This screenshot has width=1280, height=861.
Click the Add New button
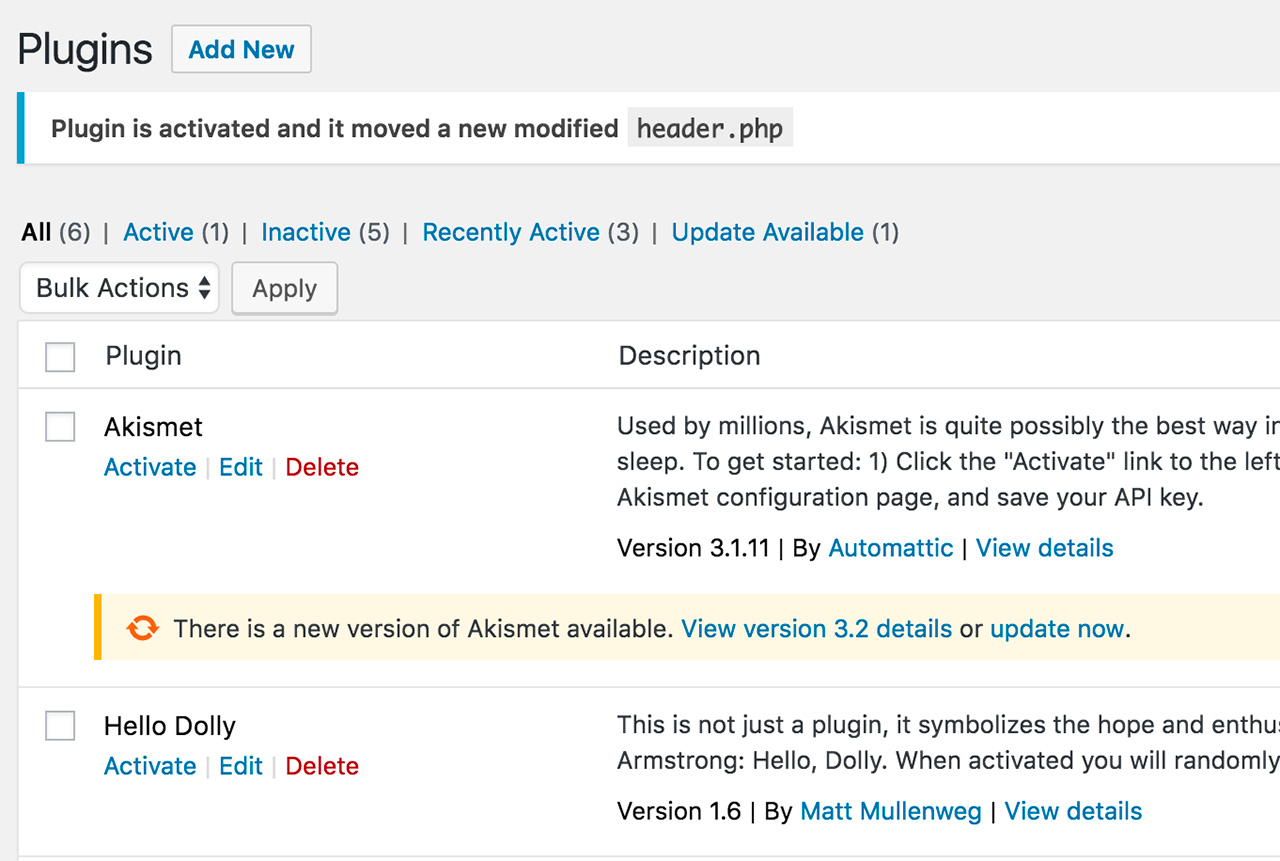coord(241,48)
